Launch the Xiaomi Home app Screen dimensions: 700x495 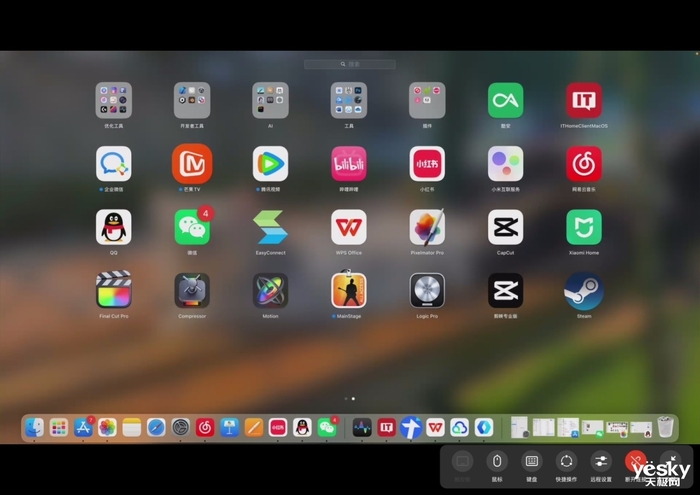coord(584,227)
